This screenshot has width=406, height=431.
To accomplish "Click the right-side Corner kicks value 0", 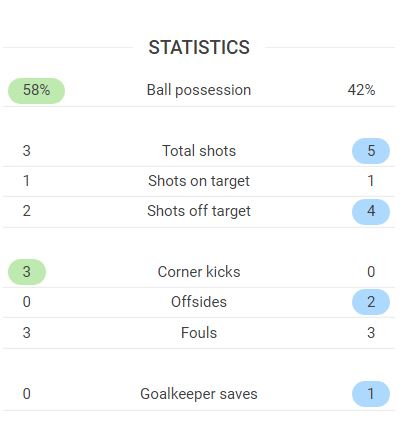I will (371, 272).
